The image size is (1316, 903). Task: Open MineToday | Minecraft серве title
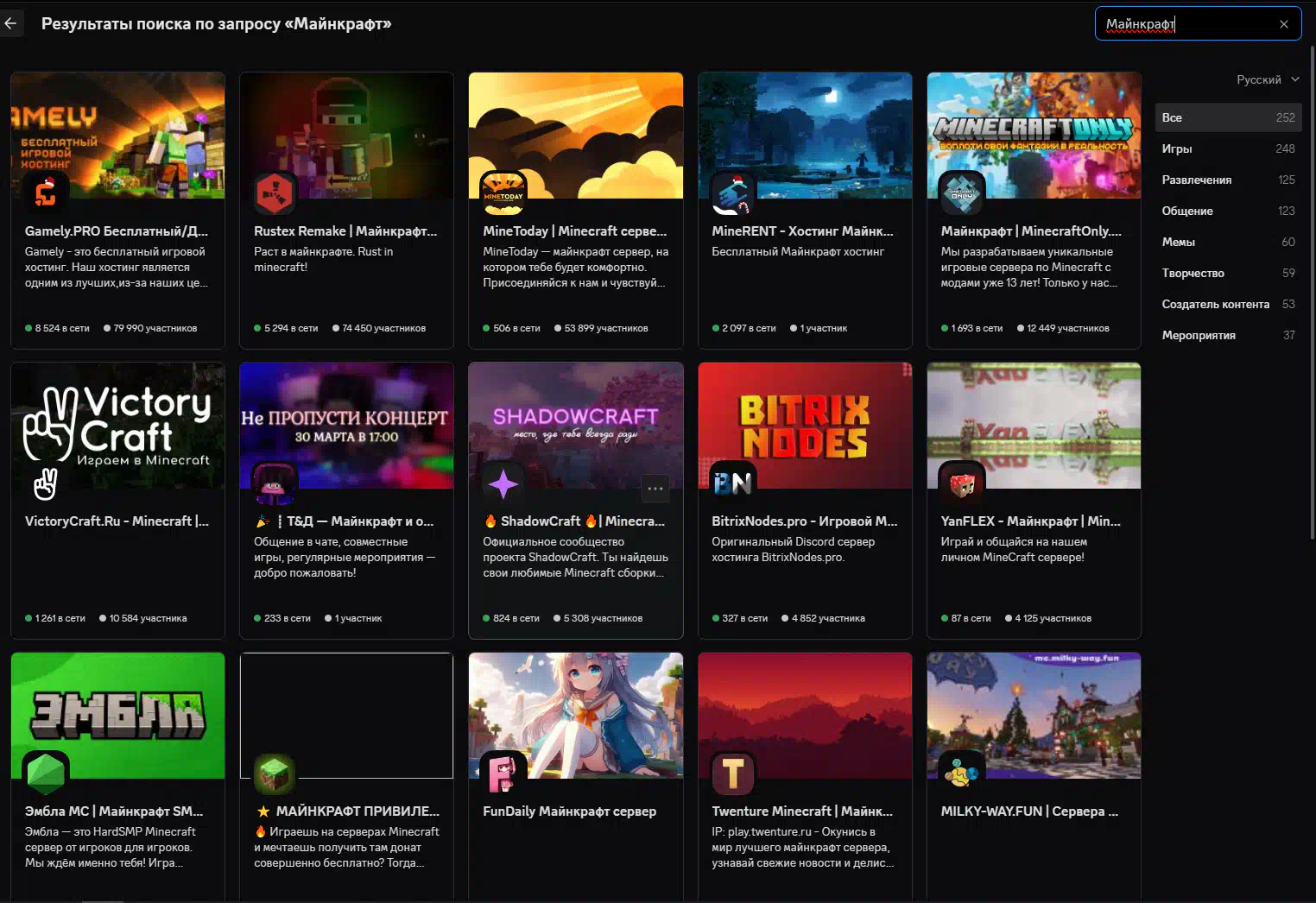coord(575,231)
